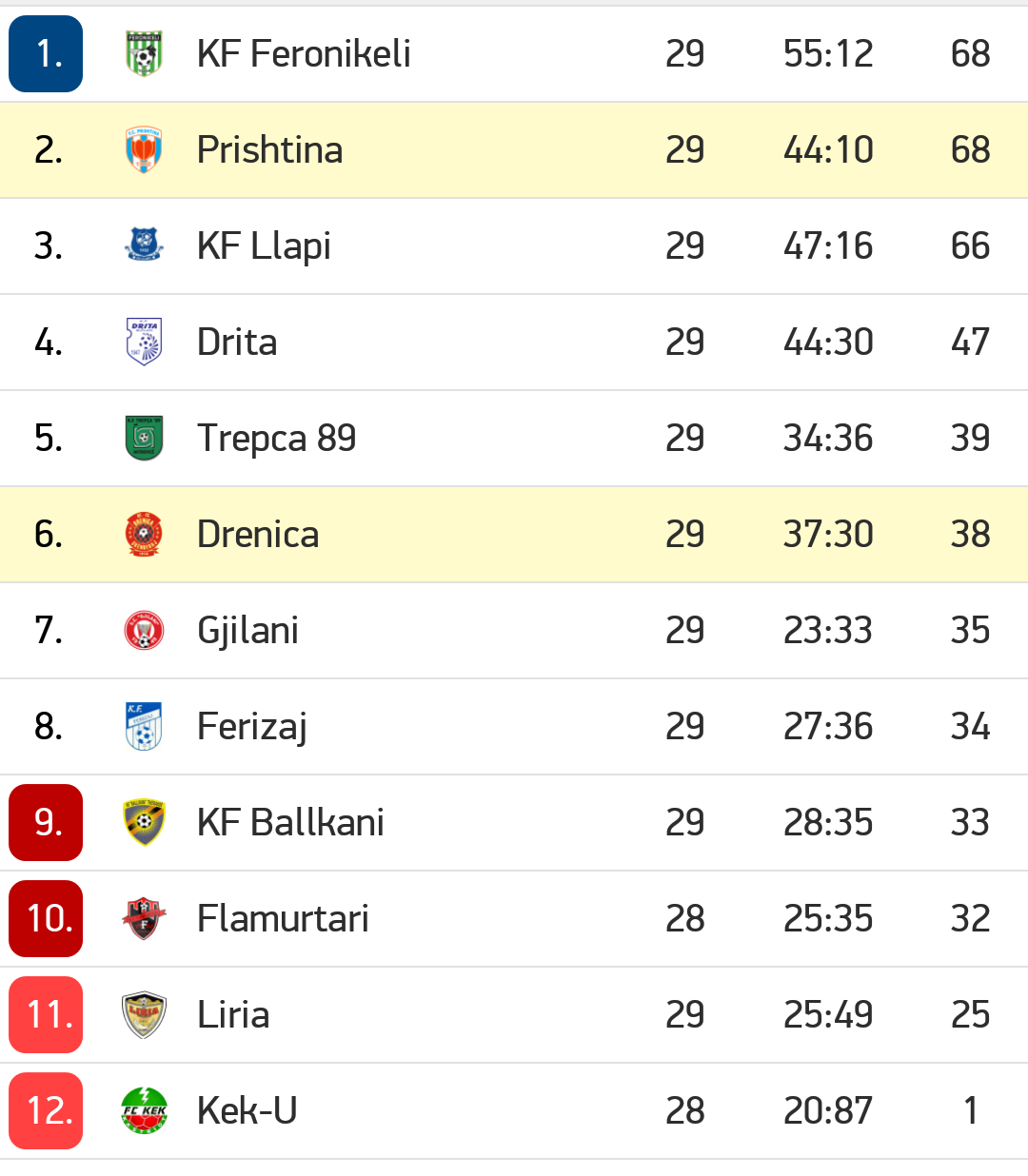Image resolution: width=1028 pixels, height=1176 pixels.
Task: Click the Drenica team name
Action: click(258, 535)
